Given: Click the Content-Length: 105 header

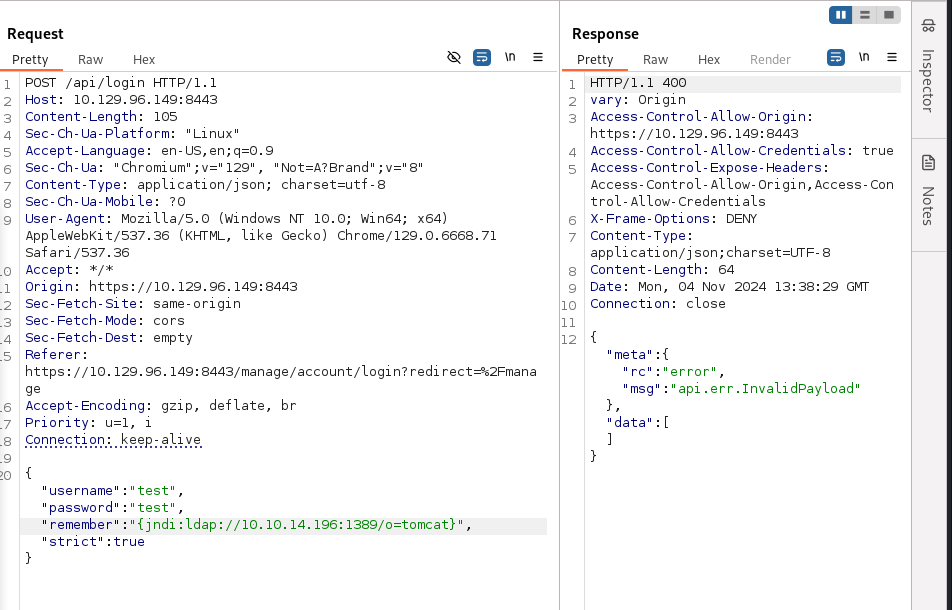Looking at the screenshot, I should tap(101, 117).
